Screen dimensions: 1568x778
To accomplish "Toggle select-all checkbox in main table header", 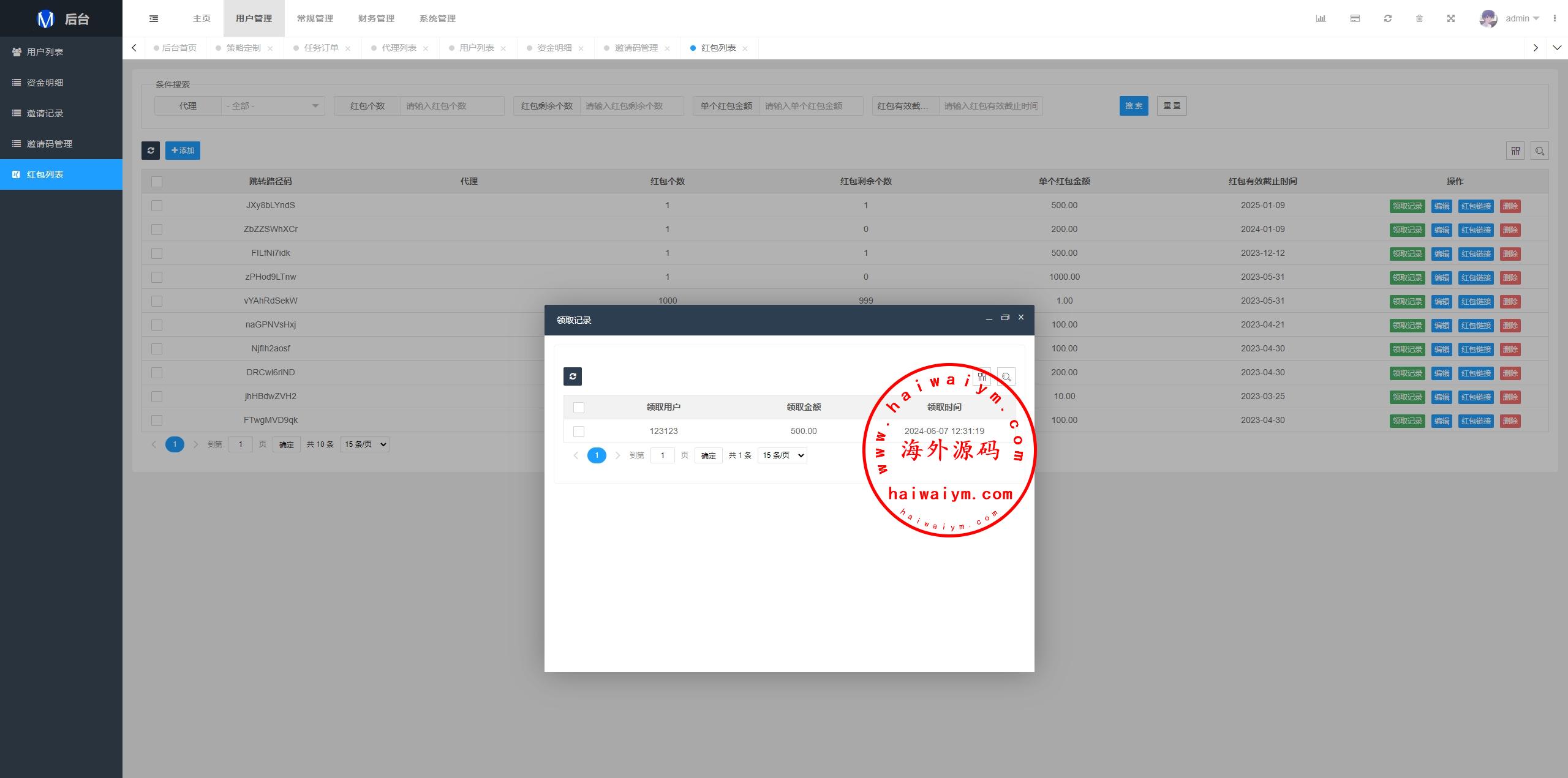I will pyautogui.click(x=157, y=182).
